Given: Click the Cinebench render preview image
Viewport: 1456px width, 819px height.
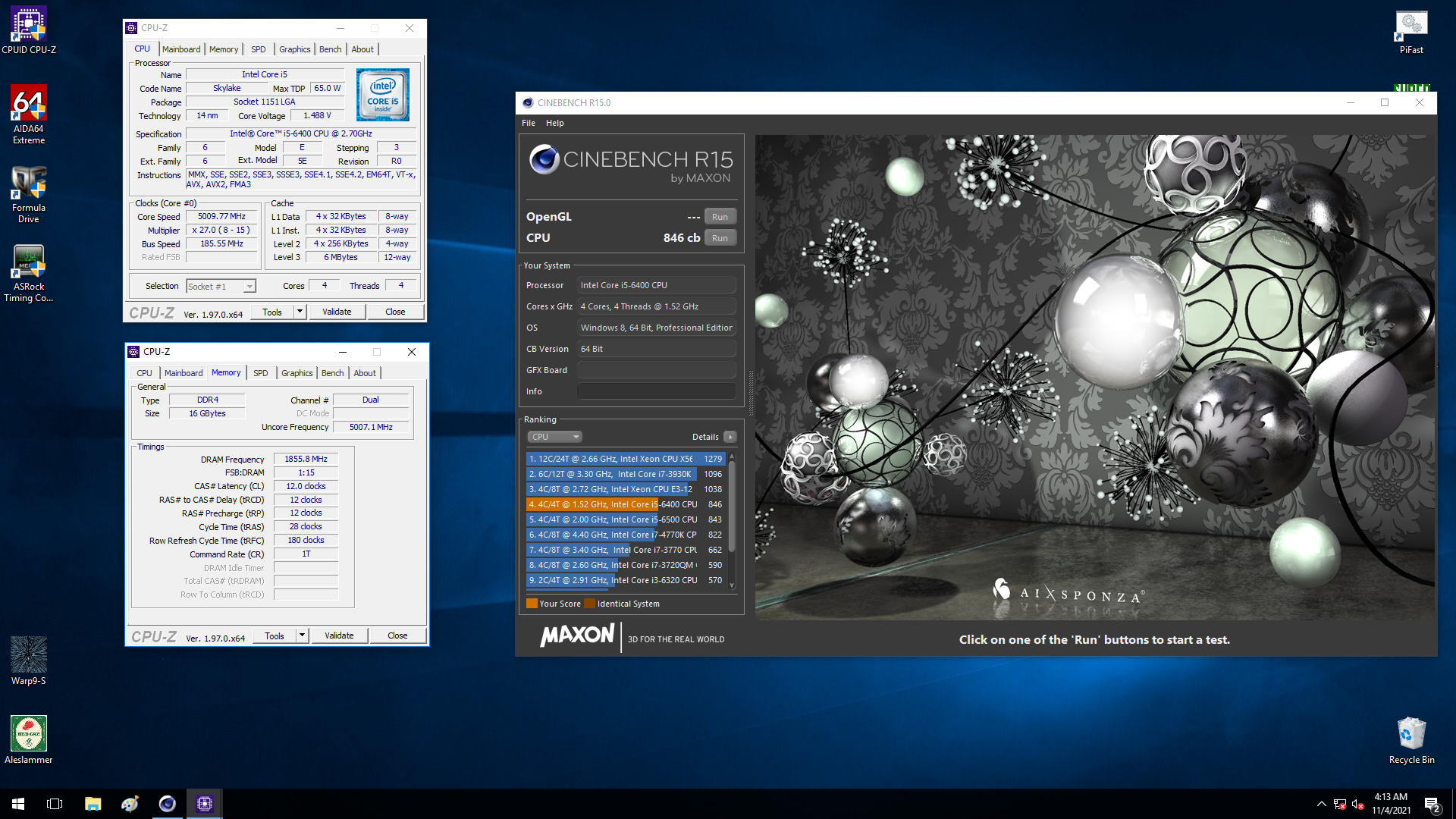Looking at the screenshot, I should 1095,377.
